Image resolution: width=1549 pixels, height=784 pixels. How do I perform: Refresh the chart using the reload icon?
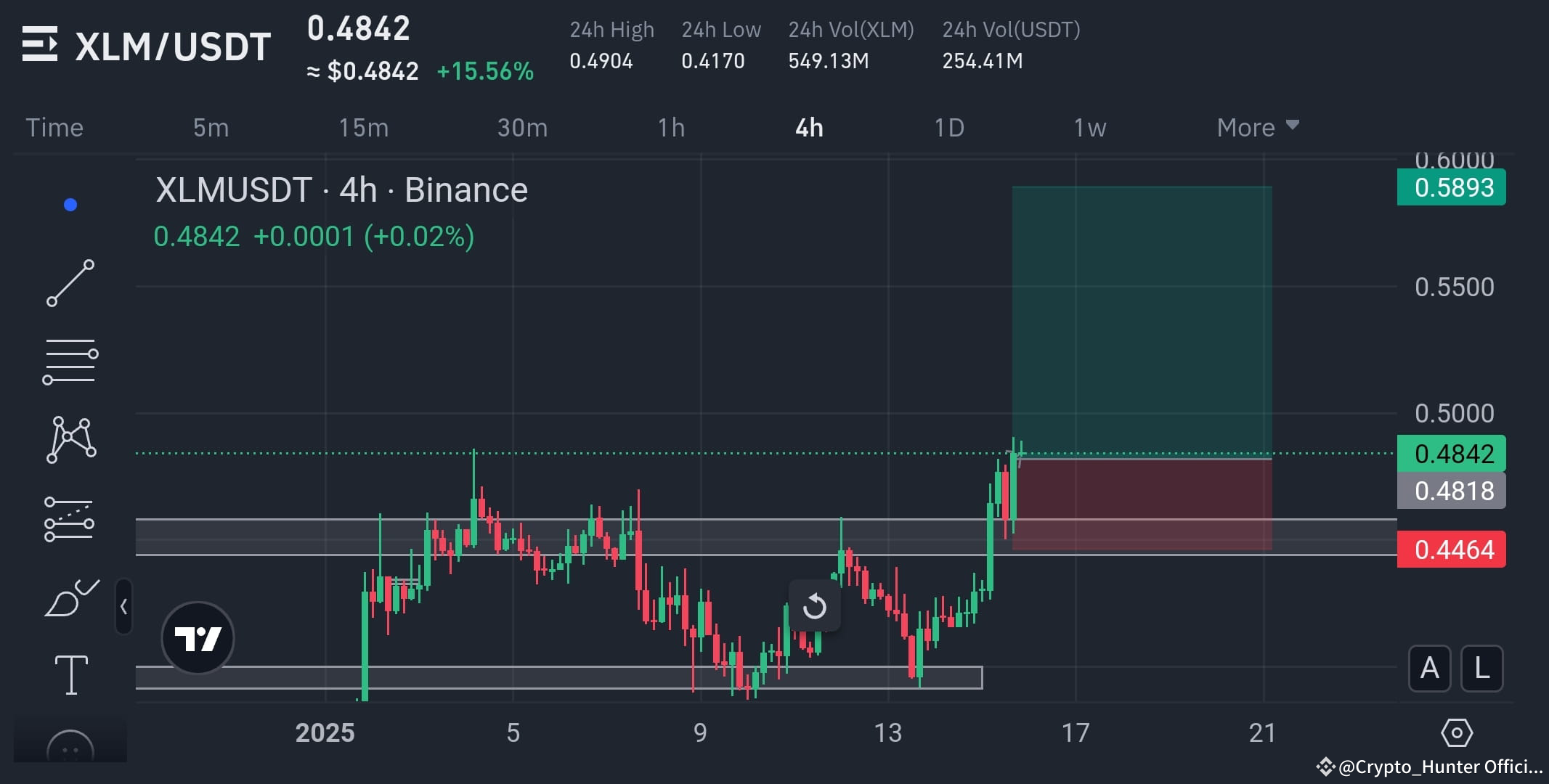(x=814, y=605)
